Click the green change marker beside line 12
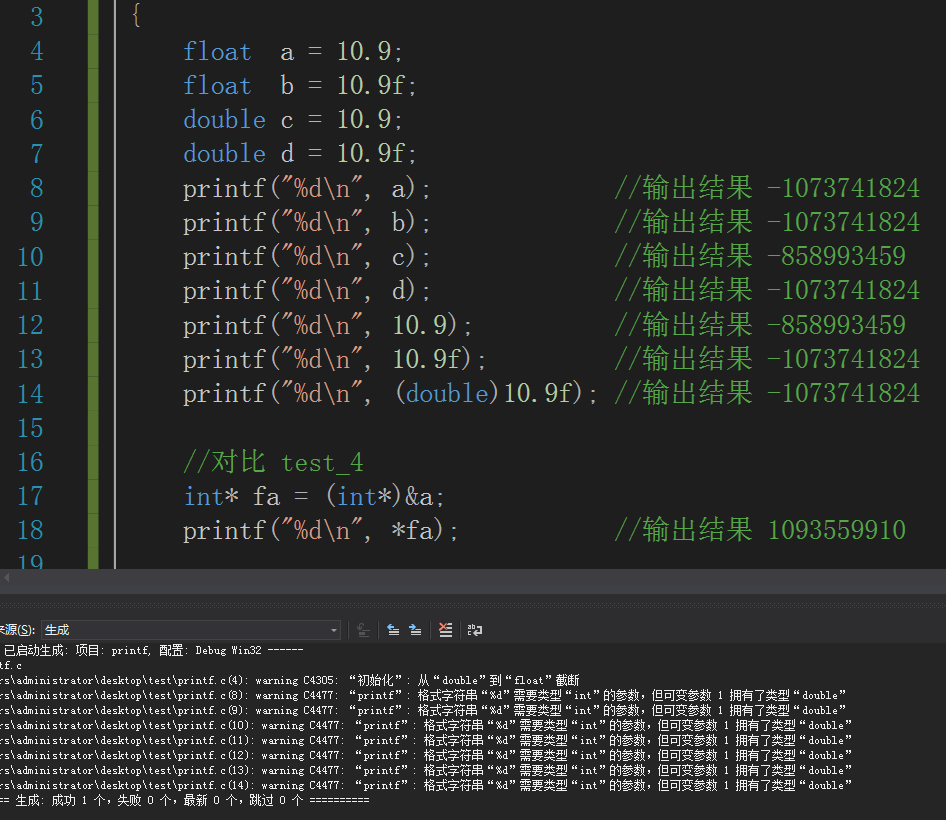The height and width of the screenshot is (820, 946). (93, 325)
